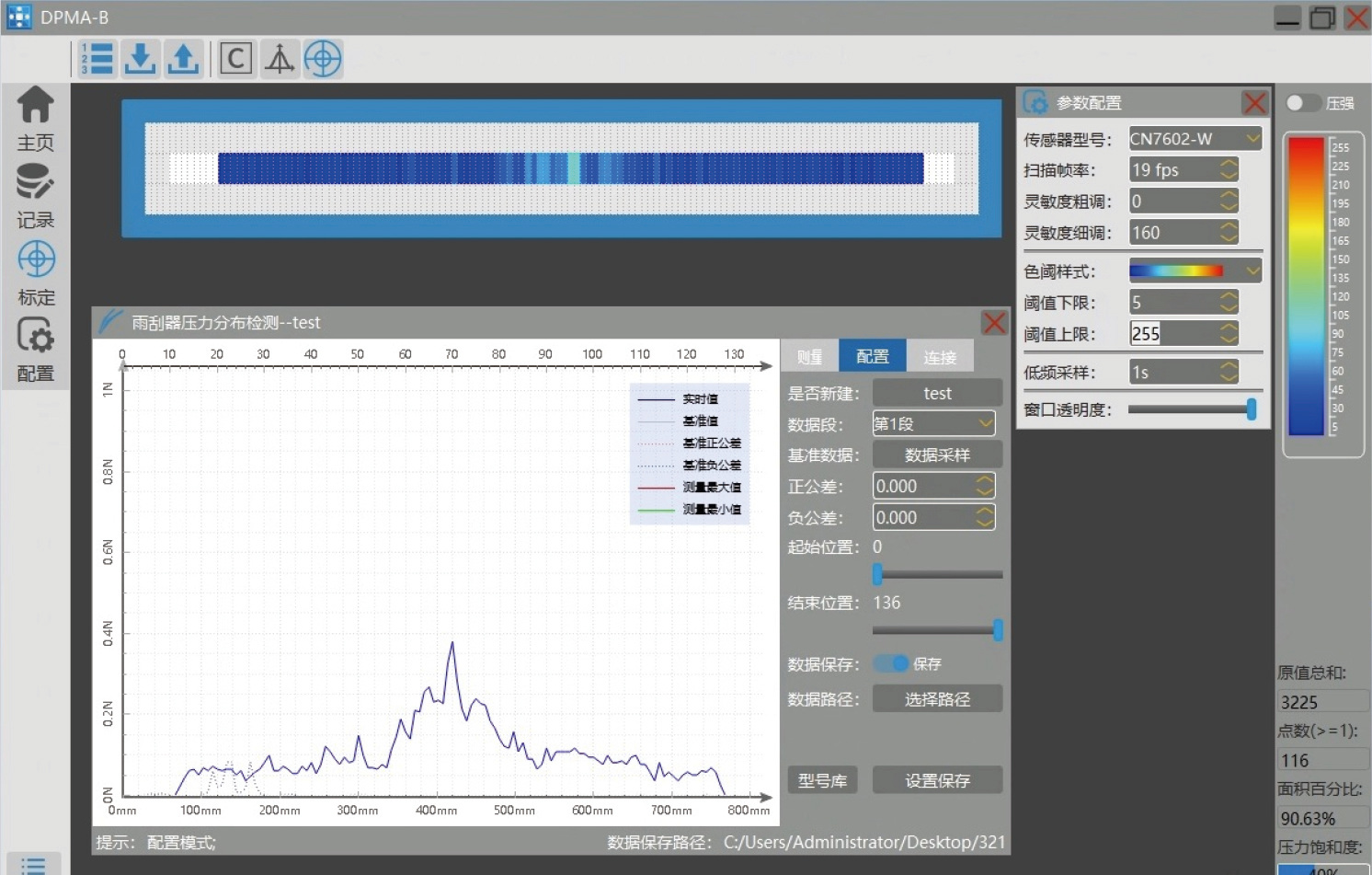Viewport: 1372px width, 875px height.
Task: Switch to the 配置 tab
Action: 873,356
